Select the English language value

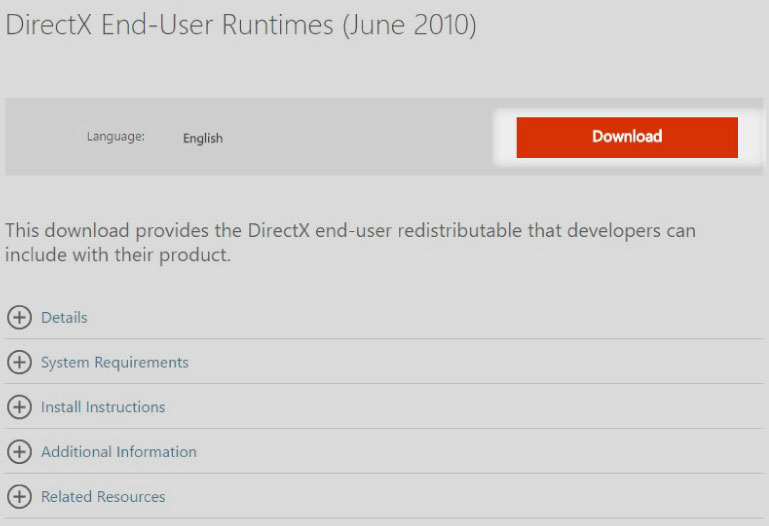[203, 138]
